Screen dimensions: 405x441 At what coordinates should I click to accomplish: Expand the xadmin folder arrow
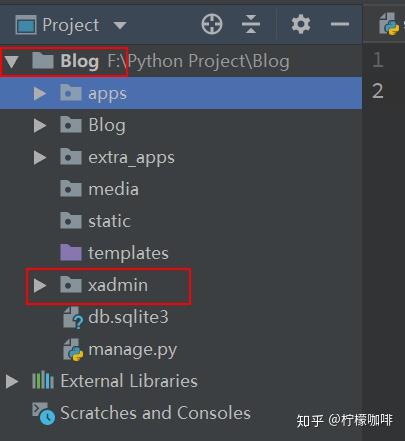40,286
